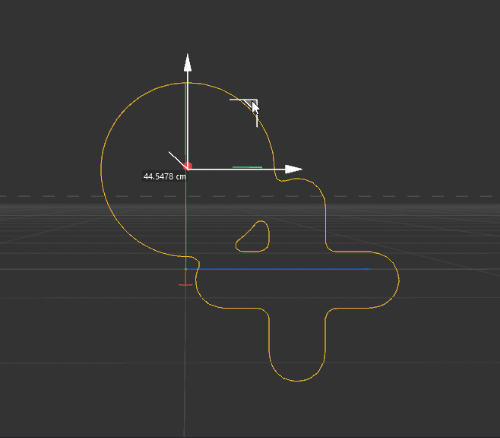Click the upward-pointing white axis arrowhead

188,62
